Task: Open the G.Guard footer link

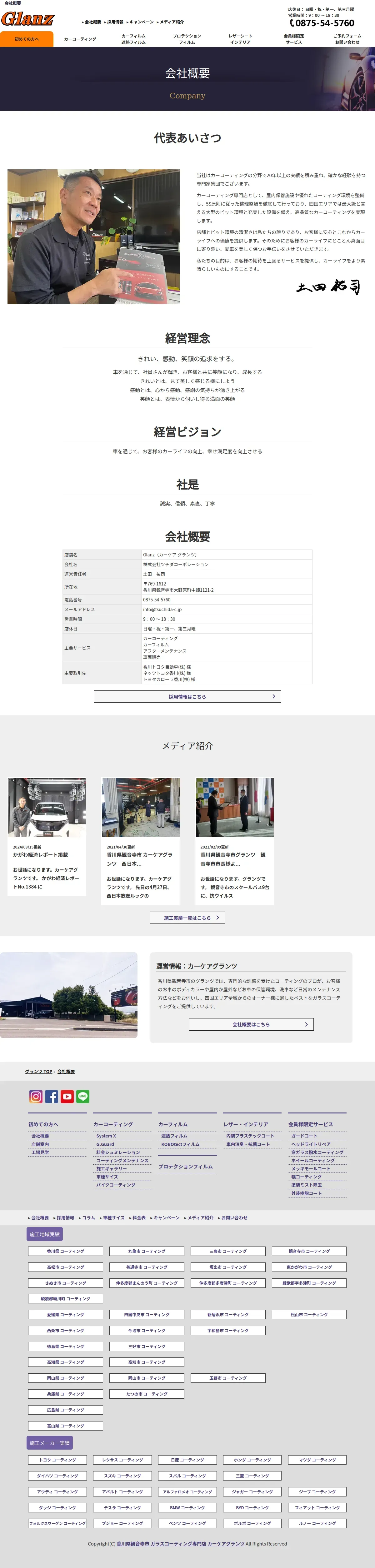Action: click(x=105, y=1144)
